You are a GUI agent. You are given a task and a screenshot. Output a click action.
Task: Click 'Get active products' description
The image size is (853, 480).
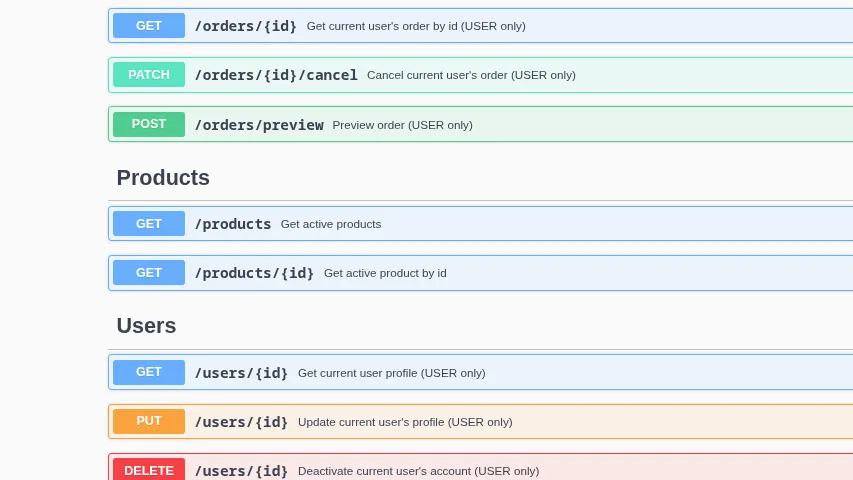(331, 224)
